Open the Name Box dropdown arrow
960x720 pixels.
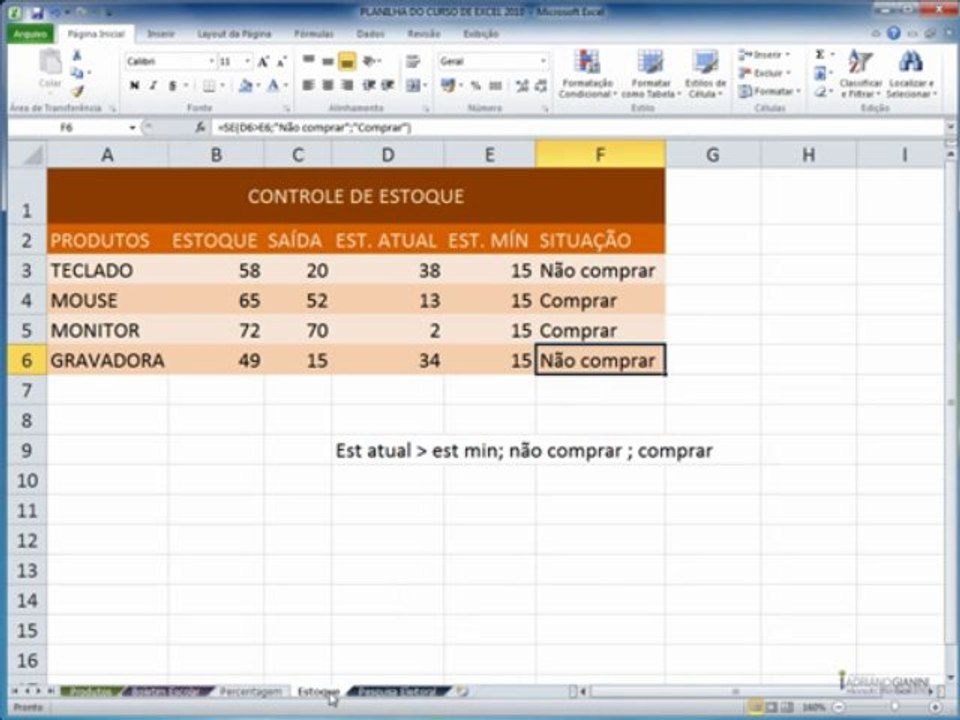click(132, 127)
